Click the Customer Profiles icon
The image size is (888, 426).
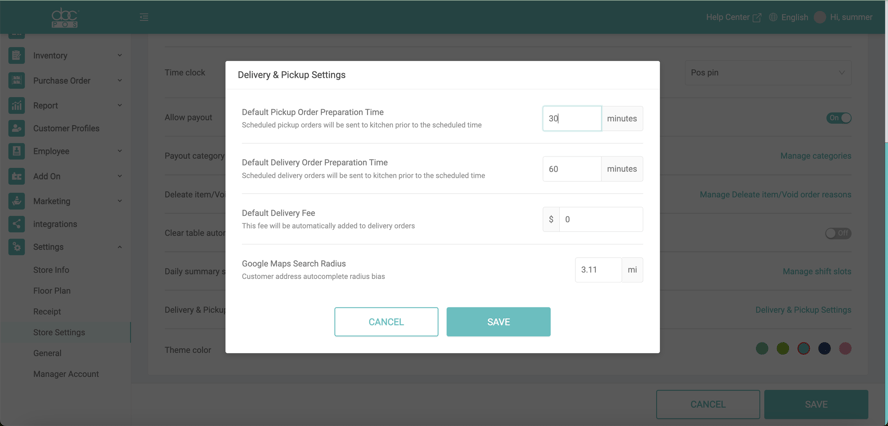(16, 128)
